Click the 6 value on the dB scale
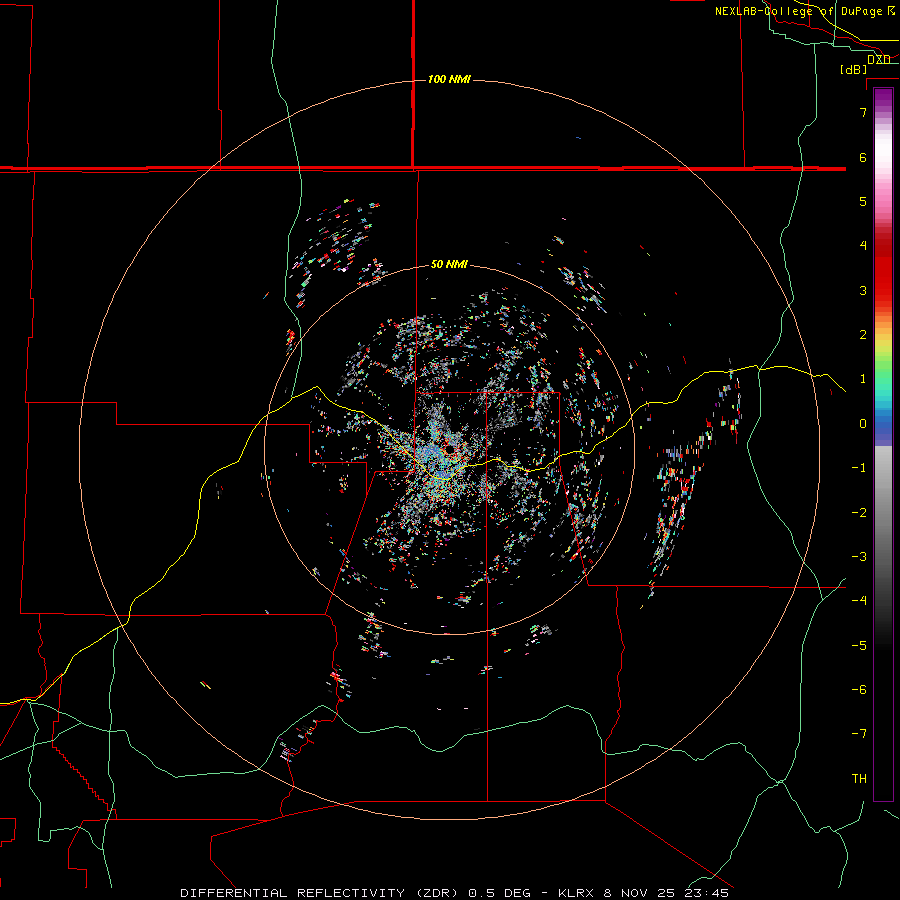Screen dimensions: 900x900 coord(863,157)
